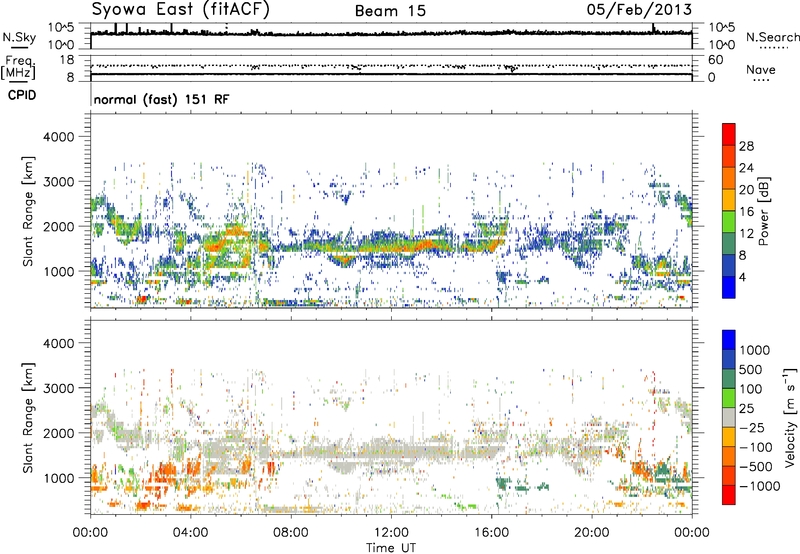The height and width of the screenshot is (554, 800).
Task: Click the '60' Nave axis tick label
Action: [x=715, y=60]
